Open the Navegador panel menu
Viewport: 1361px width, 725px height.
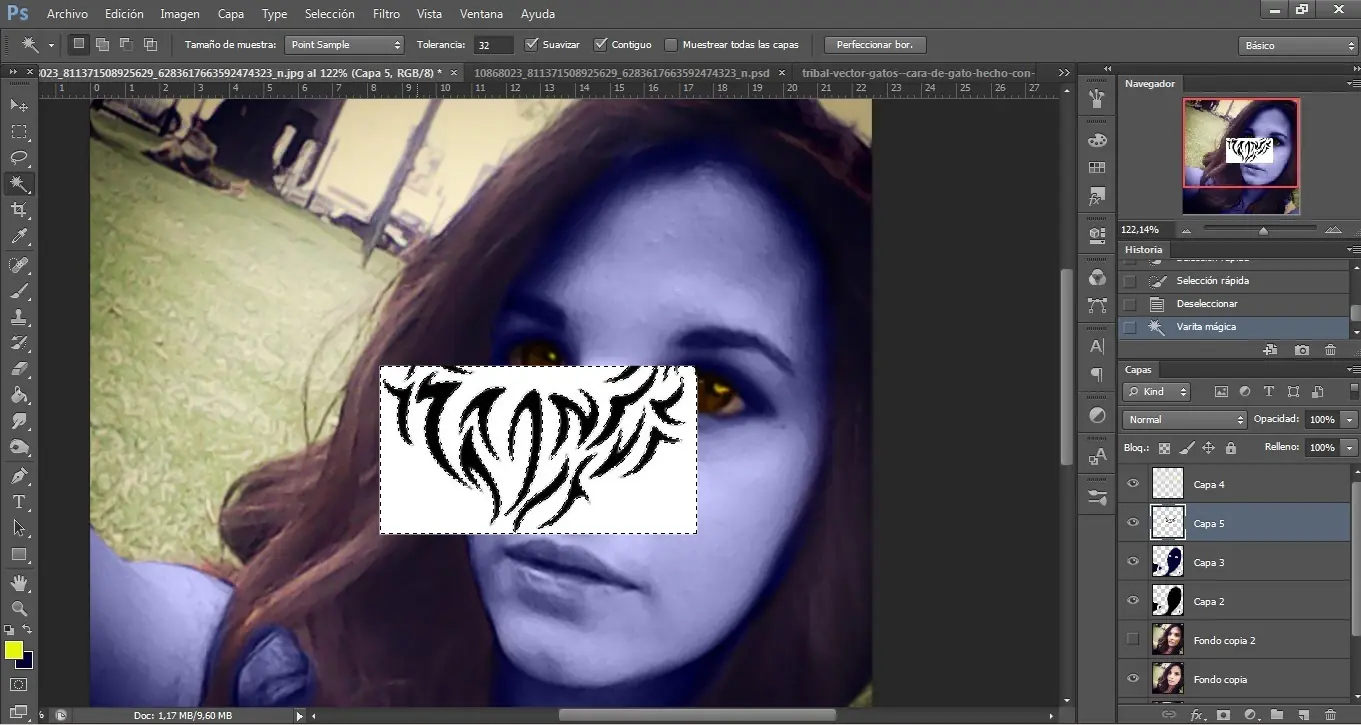pyautogui.click(x=1353, y=84)
